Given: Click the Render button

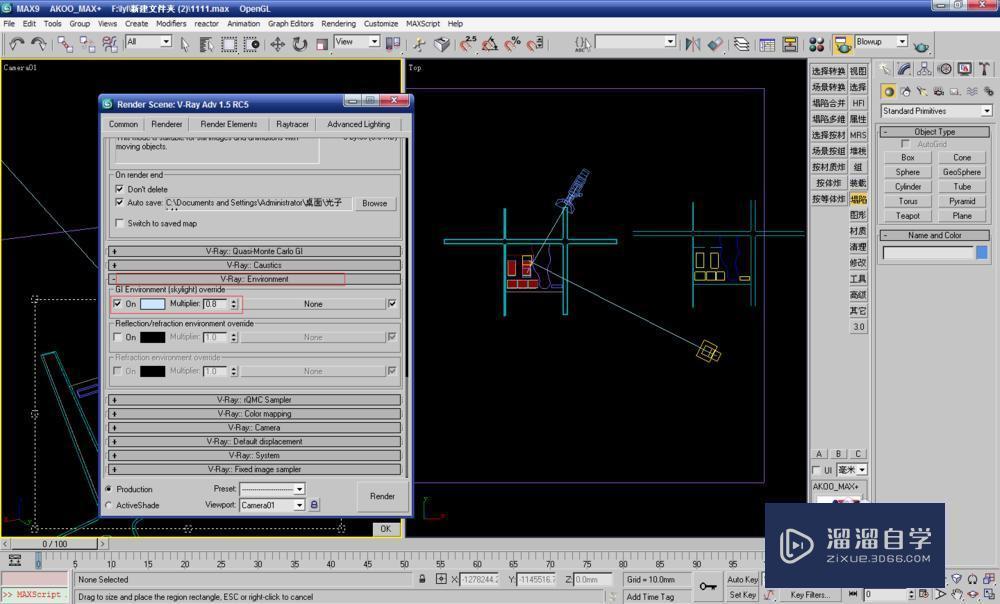Looking at the screenshot, I should click(x=381, y=496).
